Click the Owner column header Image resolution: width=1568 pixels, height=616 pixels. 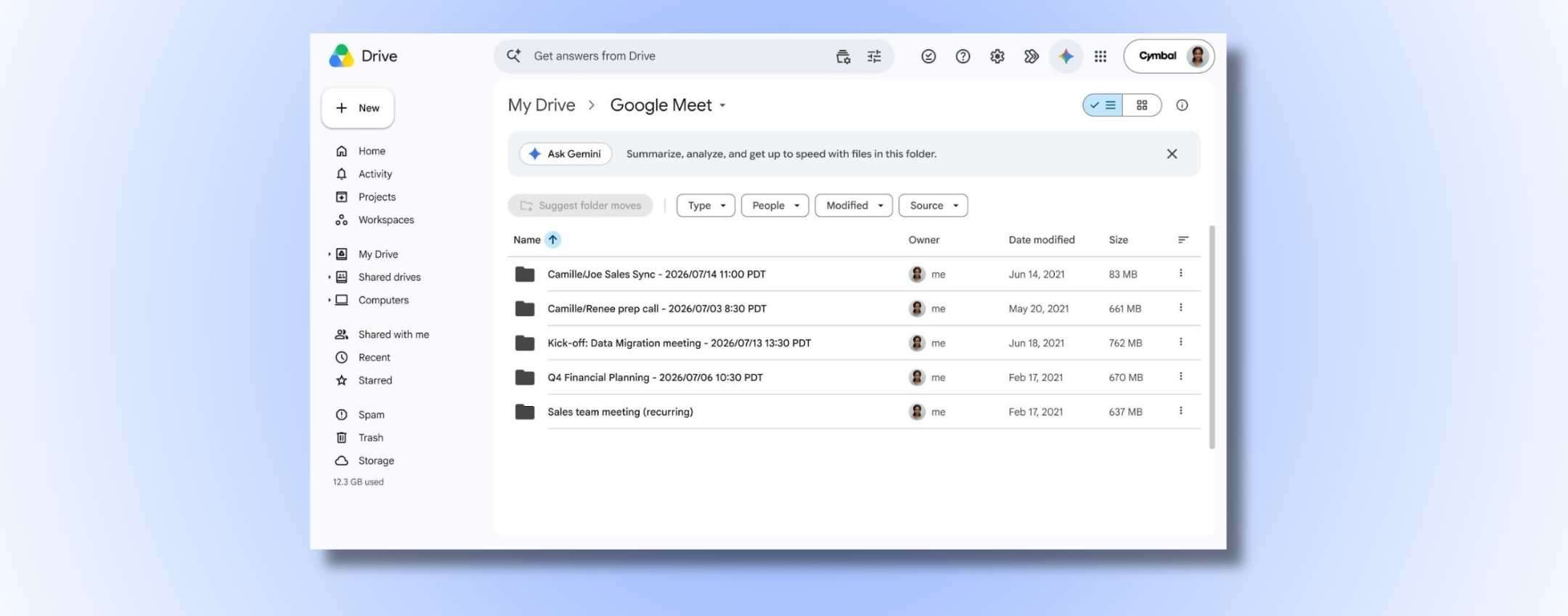click(924, 240)
